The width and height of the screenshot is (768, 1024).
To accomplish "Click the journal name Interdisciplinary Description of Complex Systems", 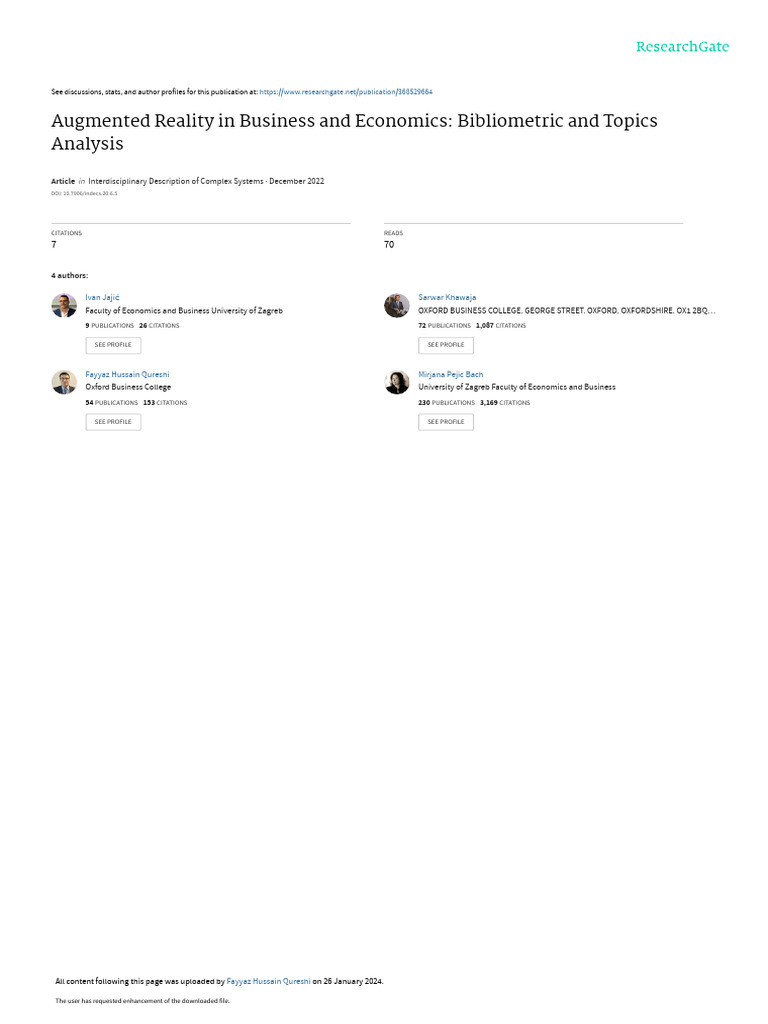I will pos(176,182).
